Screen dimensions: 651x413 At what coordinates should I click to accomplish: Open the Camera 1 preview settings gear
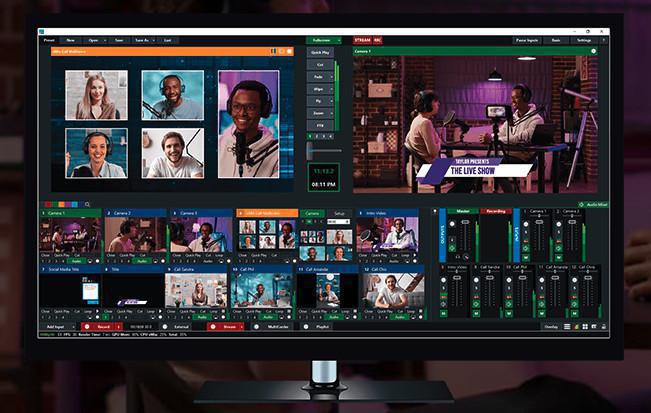pyautogui.click(x=593, y=51)
